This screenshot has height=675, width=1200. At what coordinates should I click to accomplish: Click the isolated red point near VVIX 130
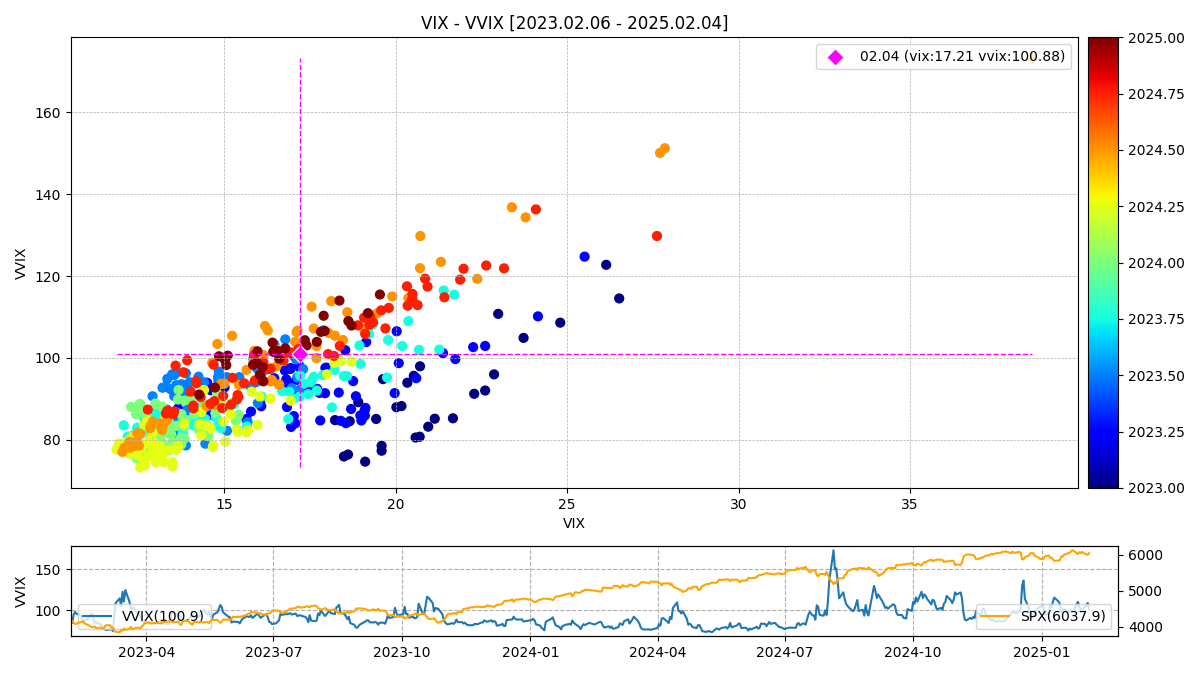[657, 236]
